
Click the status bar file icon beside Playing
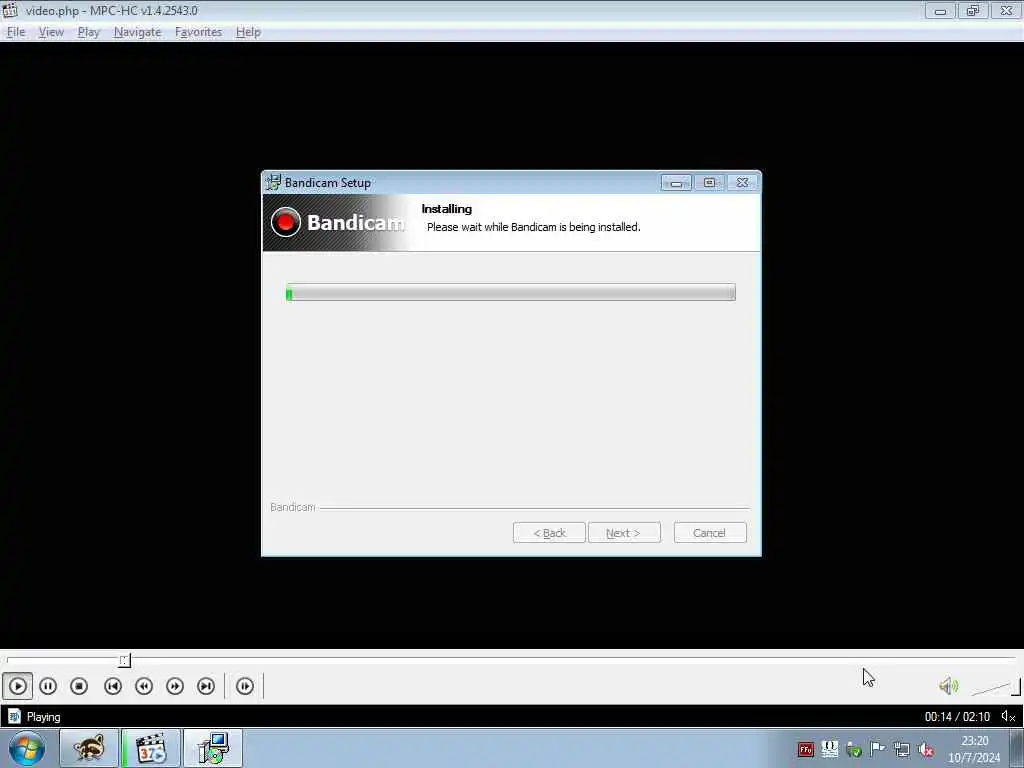coord(14,716)
